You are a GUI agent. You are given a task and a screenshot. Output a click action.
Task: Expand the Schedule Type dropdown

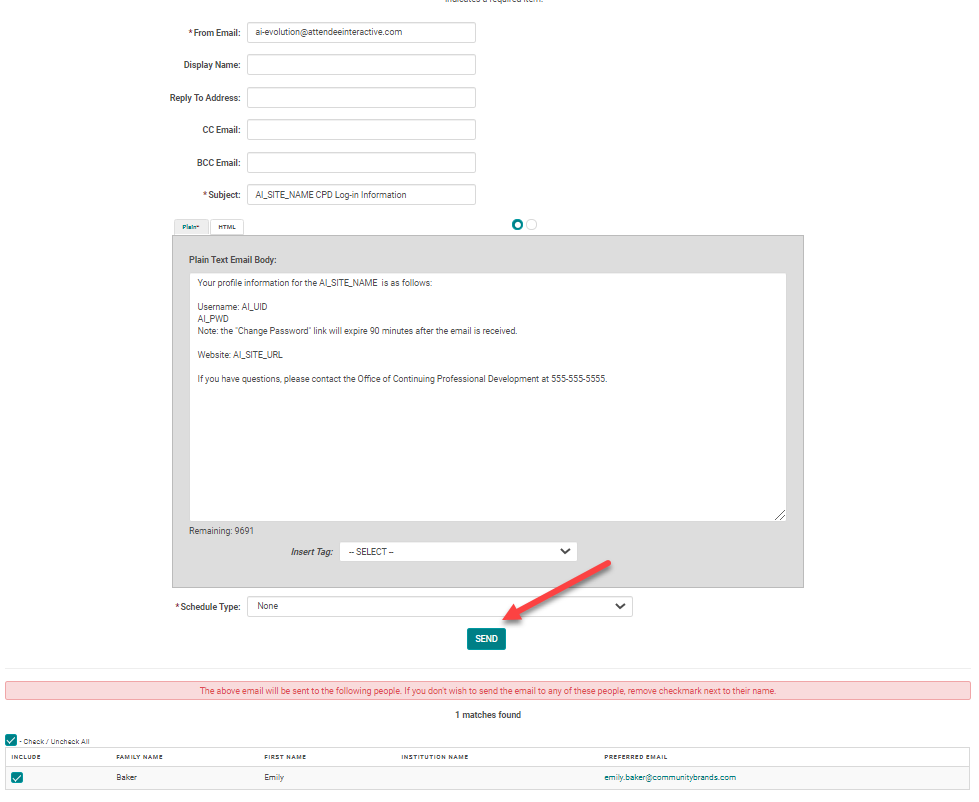[x=439, y=606]
